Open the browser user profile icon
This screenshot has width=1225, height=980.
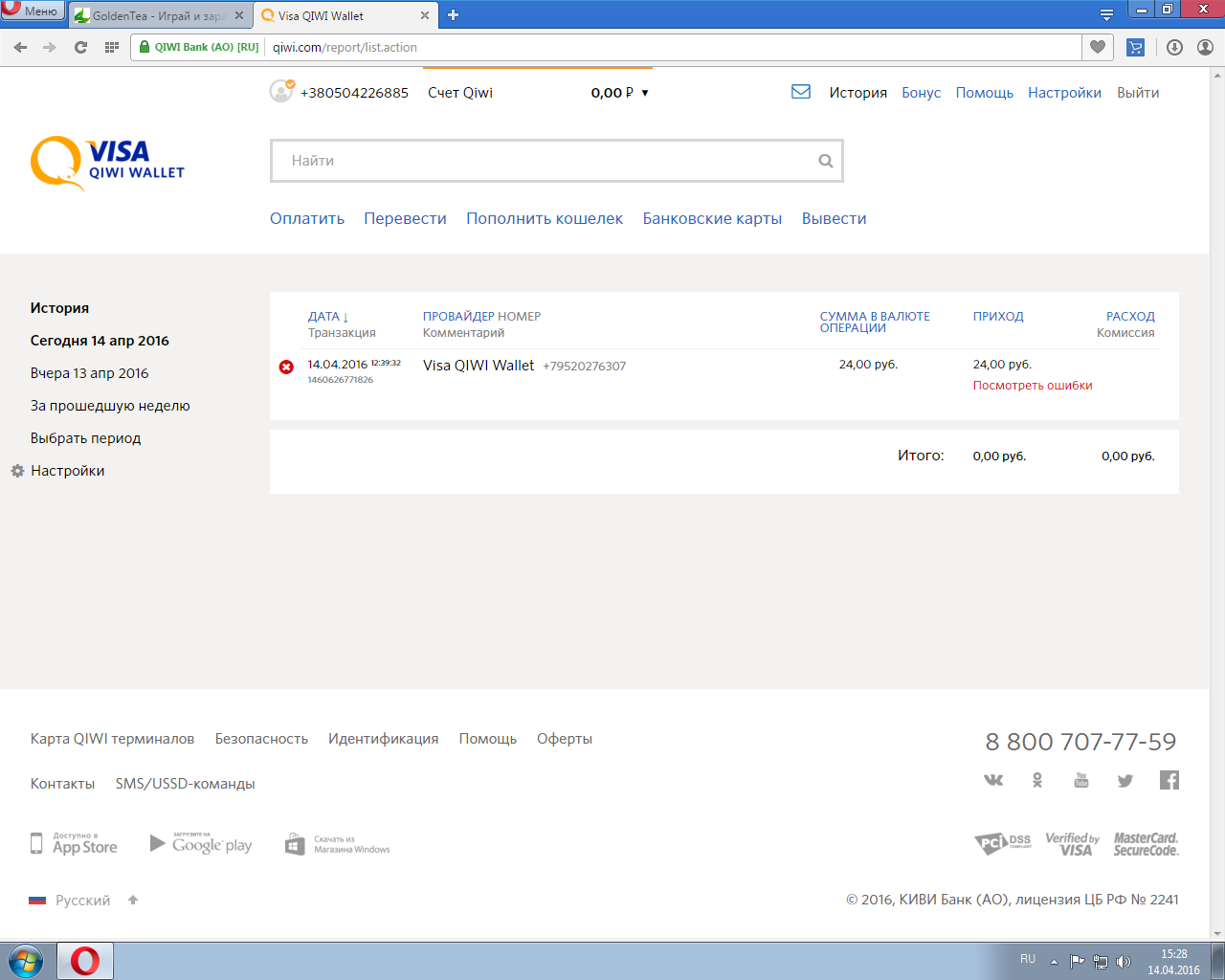tap(1205, 47)
